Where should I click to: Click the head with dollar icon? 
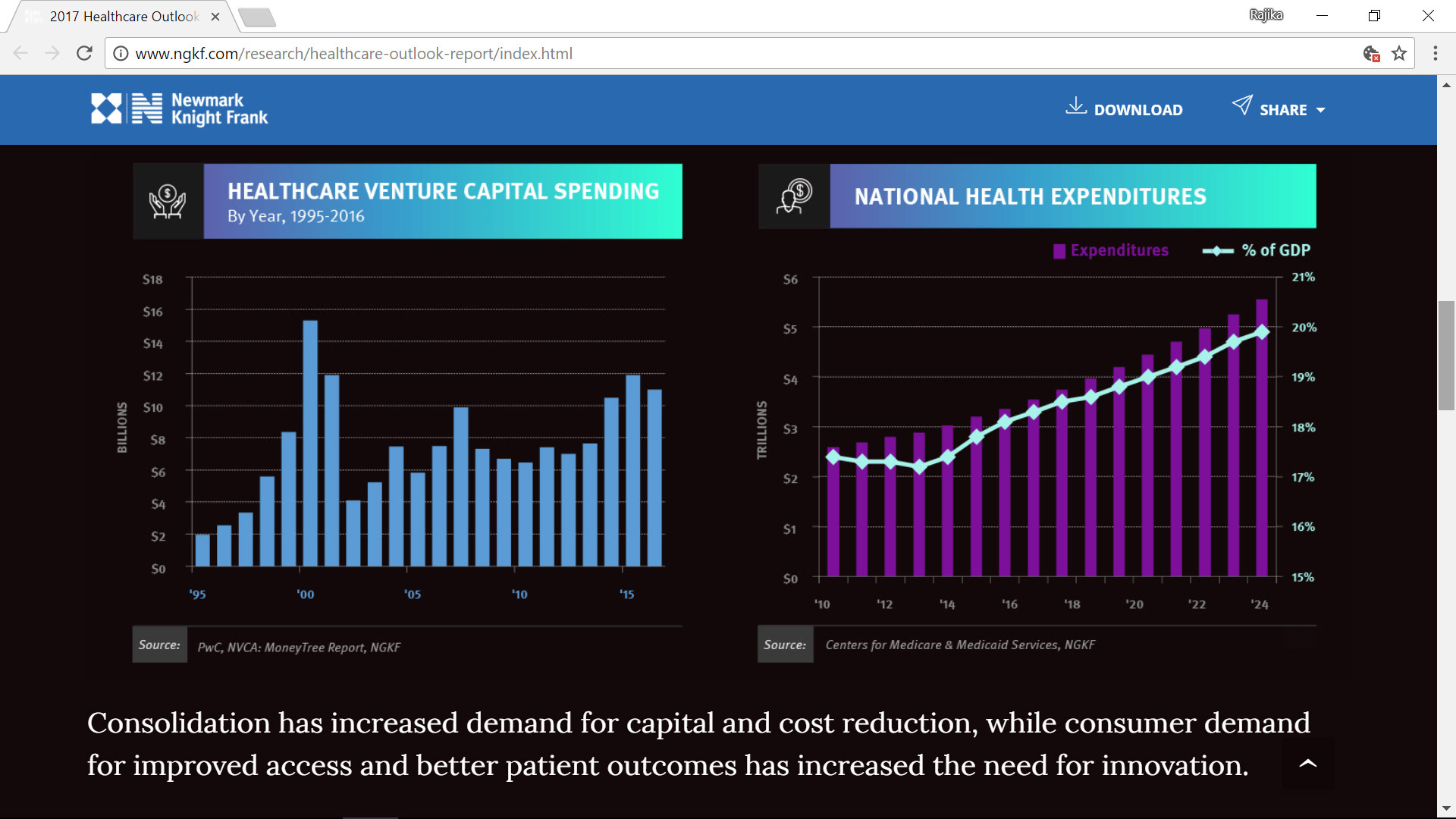coord(794,196)
